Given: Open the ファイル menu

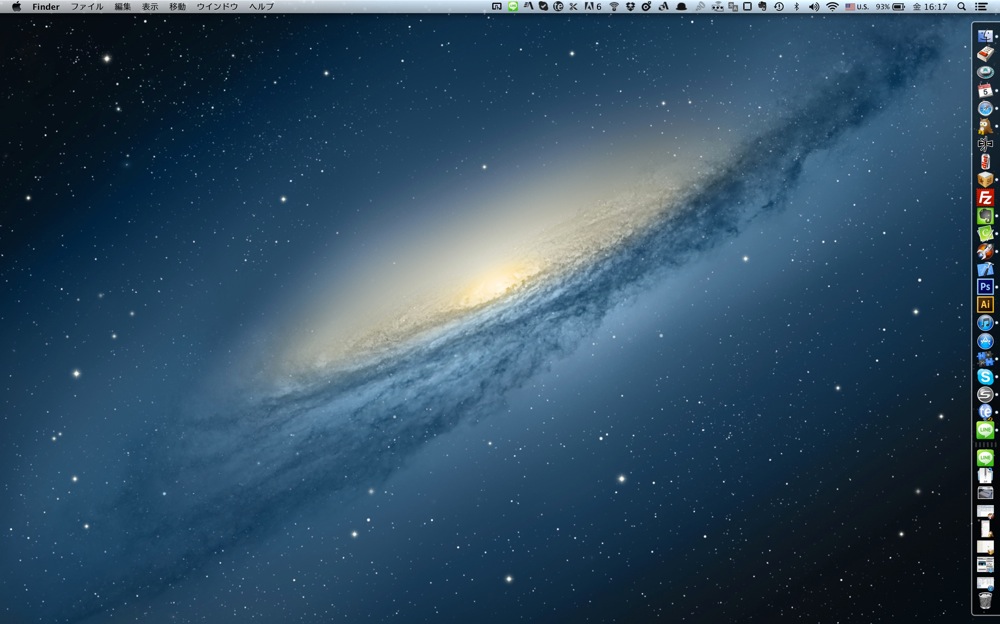Looking at the screenshot, I should (x=87, y=6).
